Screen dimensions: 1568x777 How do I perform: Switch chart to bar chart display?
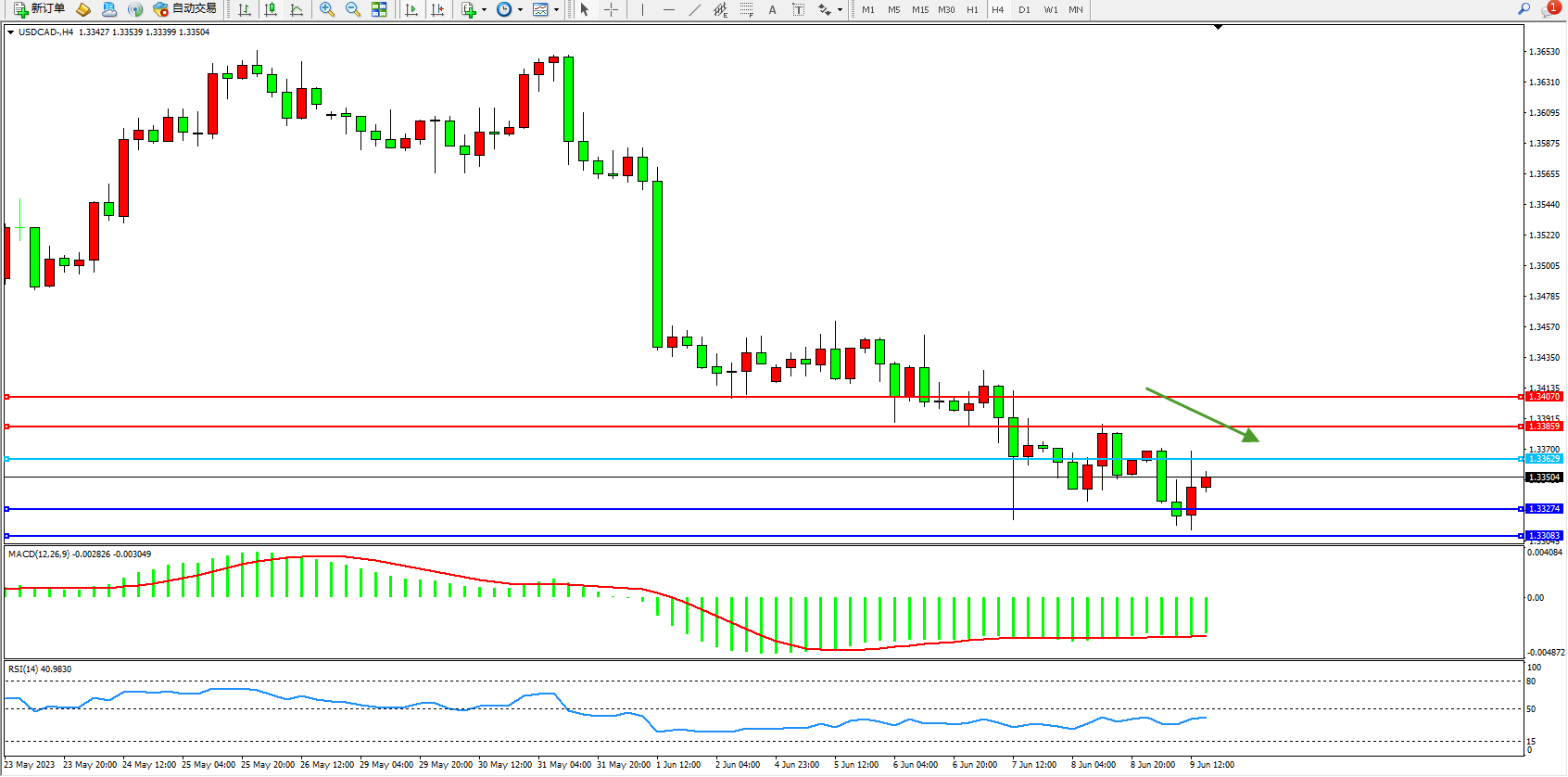pyautogui.click(x=245, y=9)
